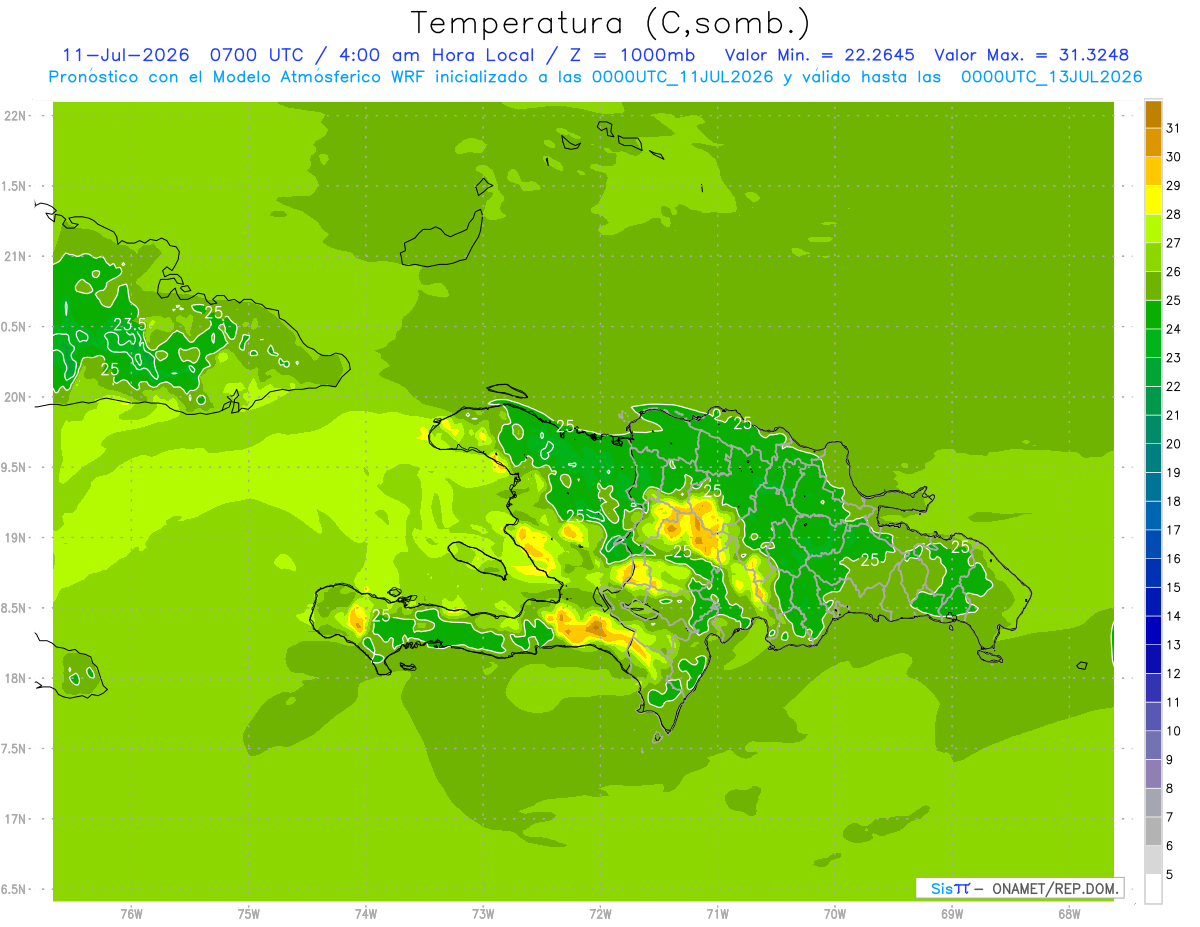Screen dimensions: 1200x927
Task: Click the "74W" longitude axis label
Action: pyautogui.click(x=366, y=914)
